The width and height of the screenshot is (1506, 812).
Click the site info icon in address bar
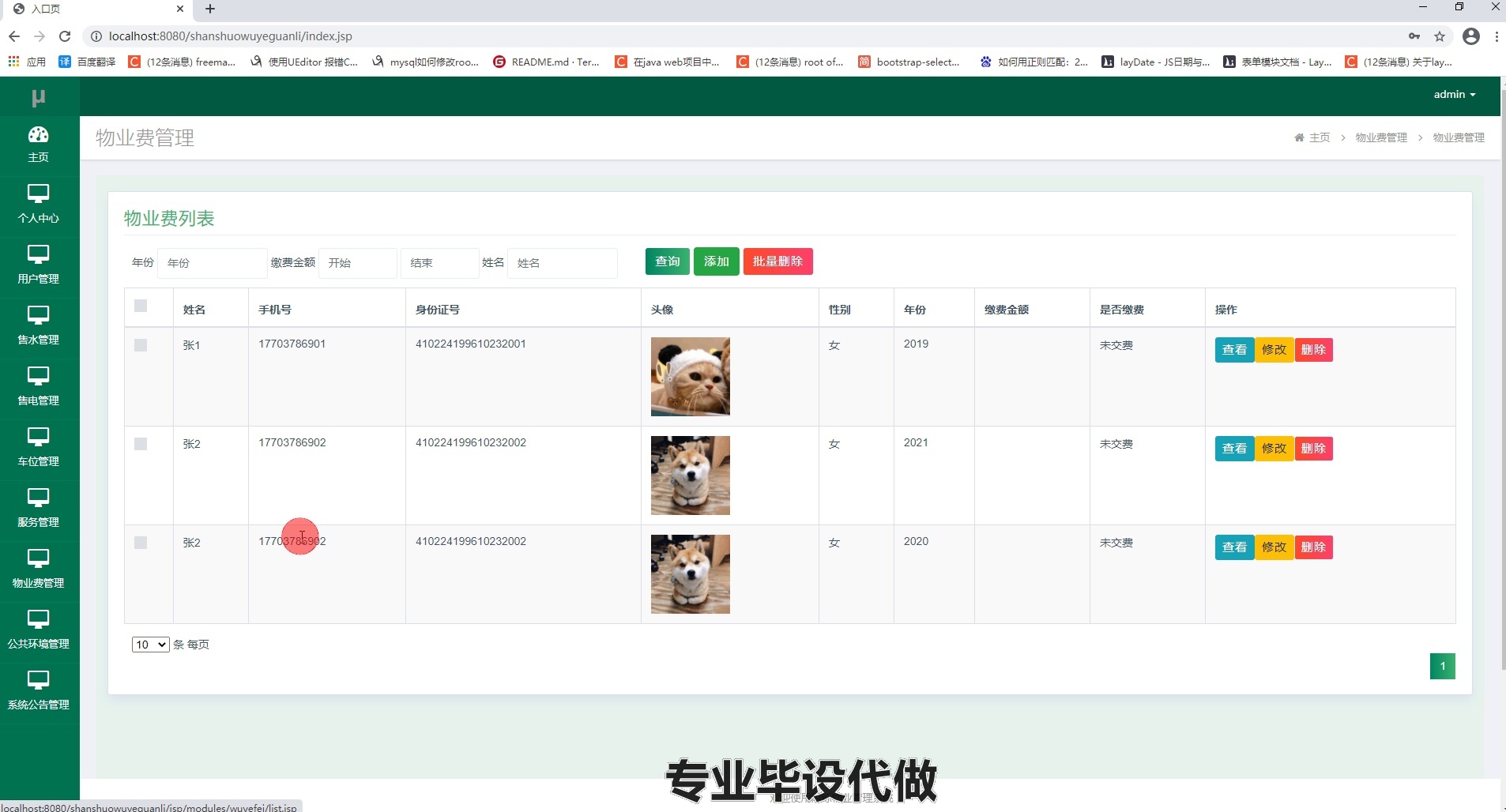(x=96, y=36)
